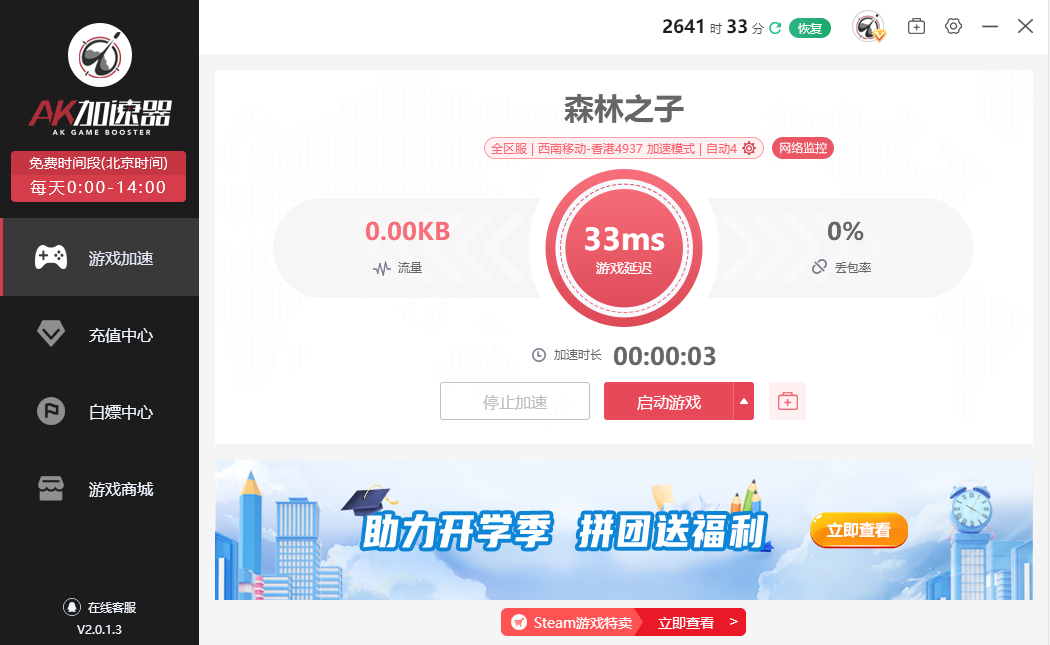
Task: Click the green 恢复 toggle button
Action: 810,28
